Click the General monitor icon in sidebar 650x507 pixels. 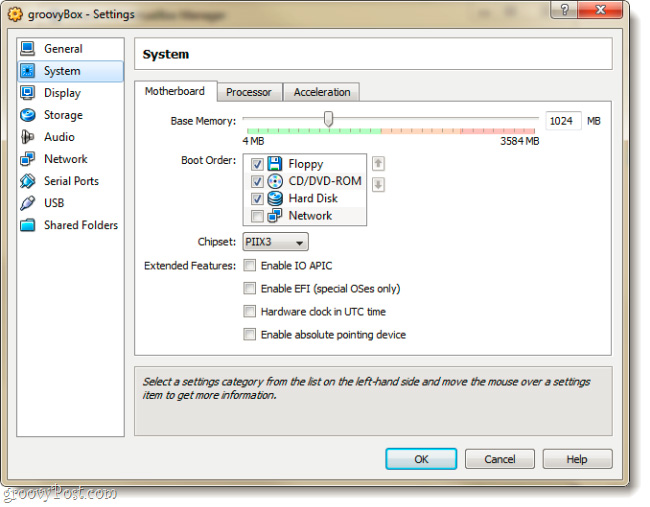click(x=28, y=49)
